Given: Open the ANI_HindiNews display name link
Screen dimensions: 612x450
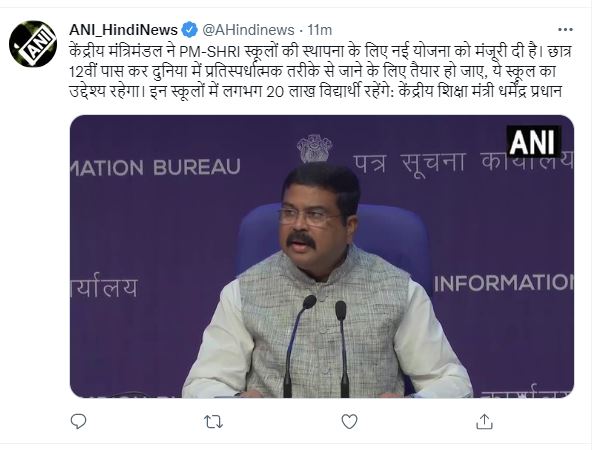Looking at the screenshot, I should [123, 30].
